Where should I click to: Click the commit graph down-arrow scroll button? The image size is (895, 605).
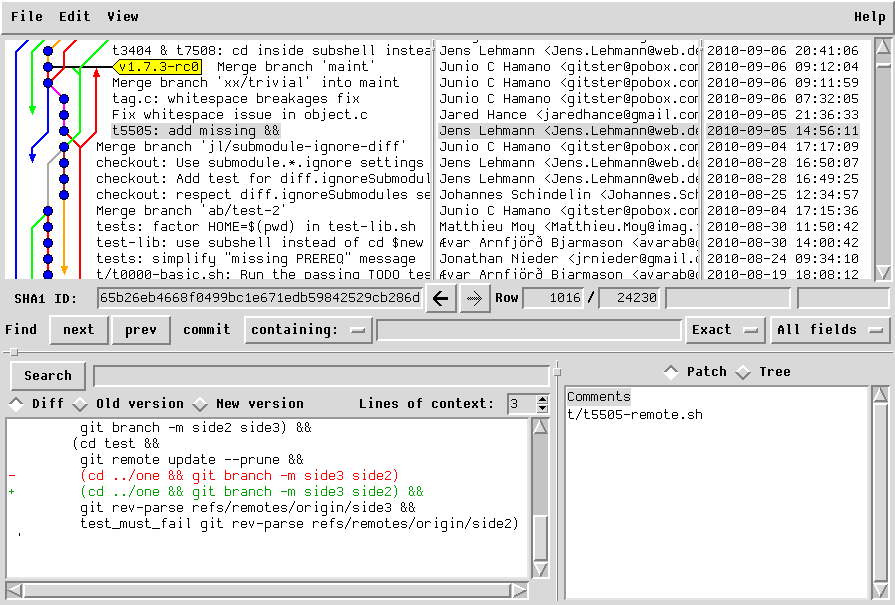883,272
